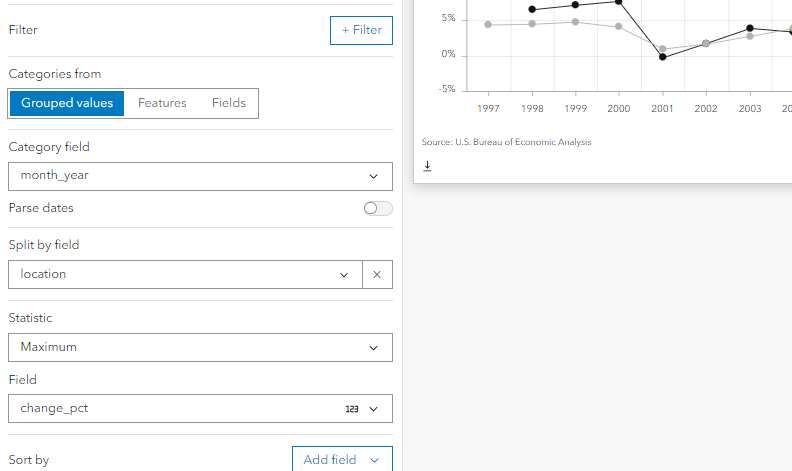Switch to the Features option
792x471 pixels.
coord(162,103)
